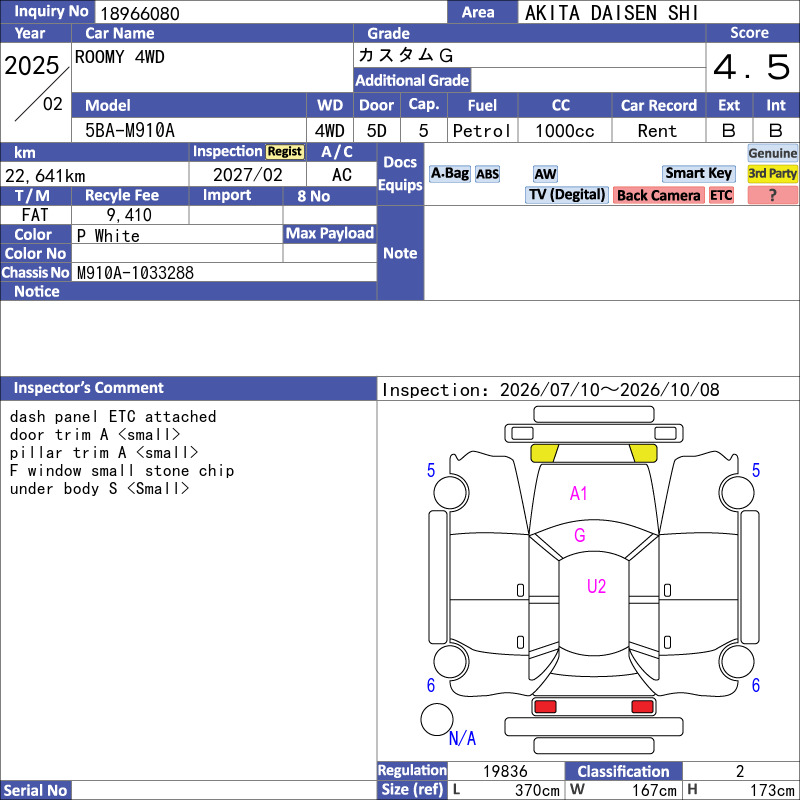Viewport: 800px width, 800px height.
Task: Click the Inspector's Comment header
Action: (188, 388)
